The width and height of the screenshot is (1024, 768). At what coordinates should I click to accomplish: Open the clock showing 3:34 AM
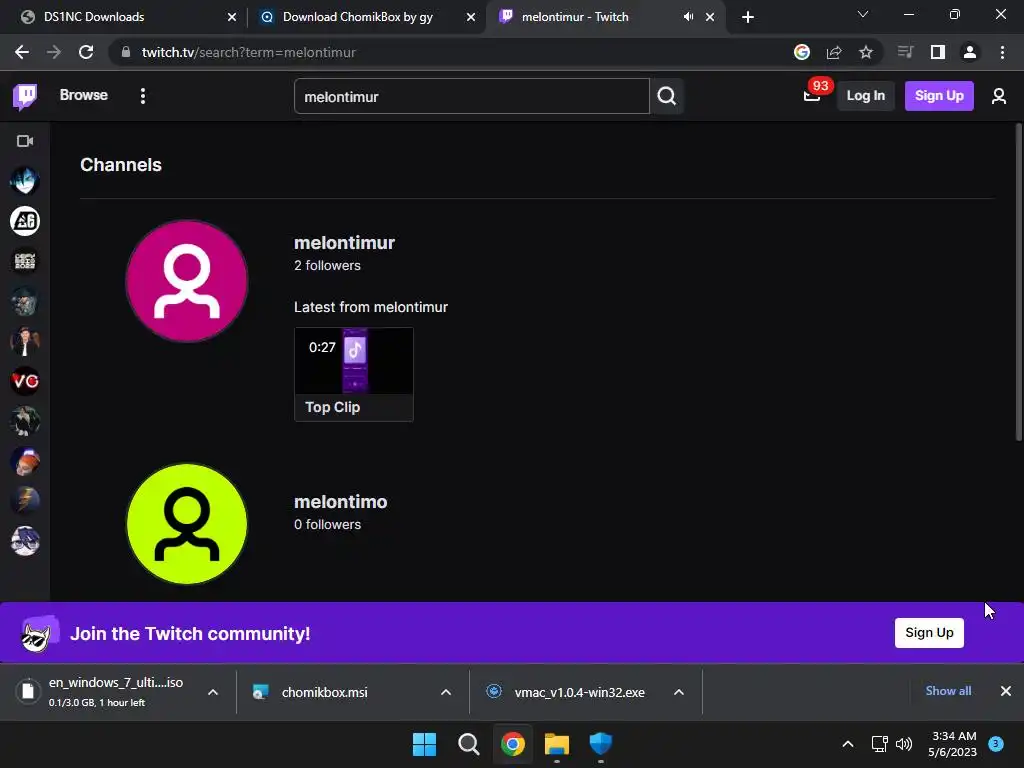953,744
